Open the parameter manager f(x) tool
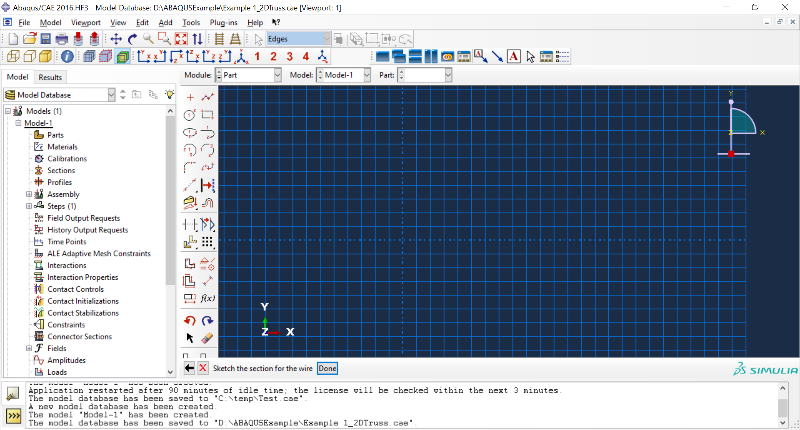800x430 pixels. pos(208,298)
